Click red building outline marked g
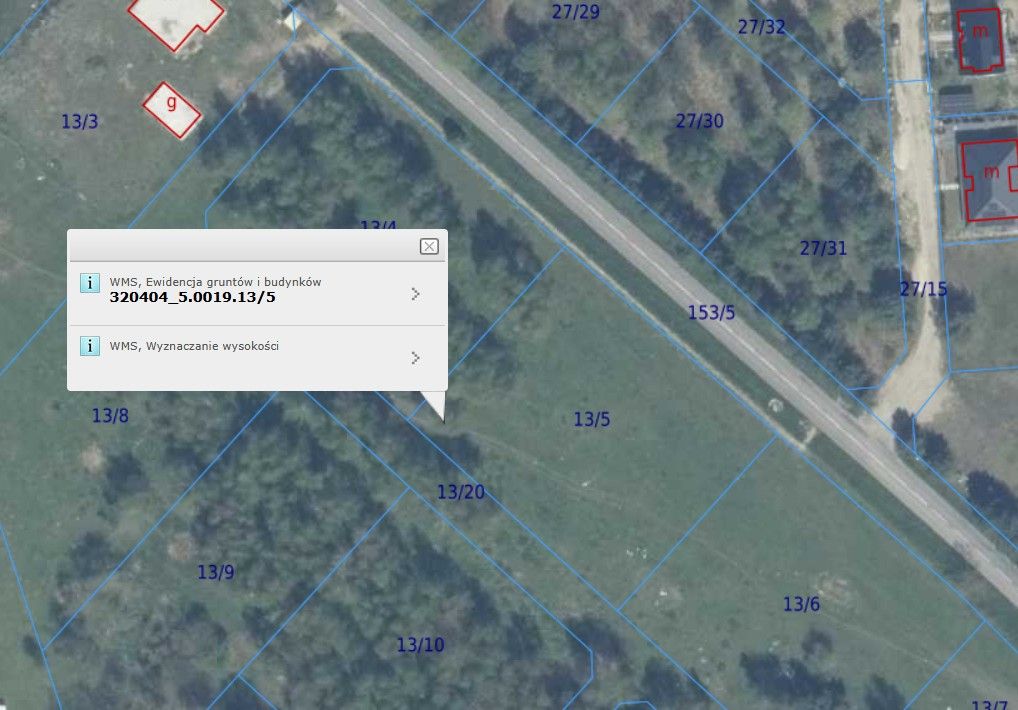Image resolution: width=1018 pixels, height=710 pixels. coord(171,110)
